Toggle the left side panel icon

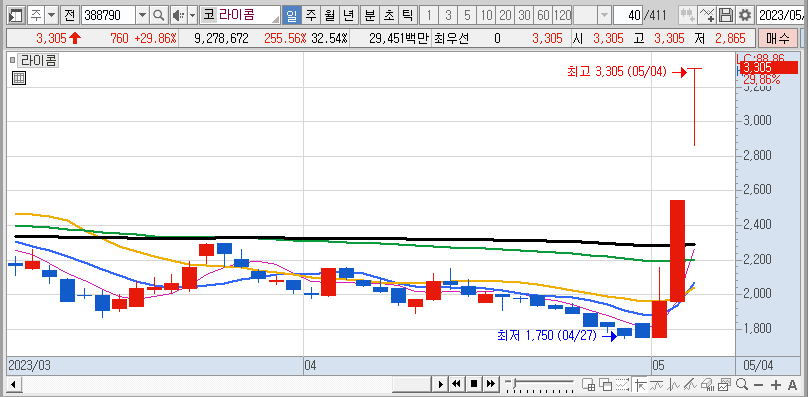pos(16,15)
